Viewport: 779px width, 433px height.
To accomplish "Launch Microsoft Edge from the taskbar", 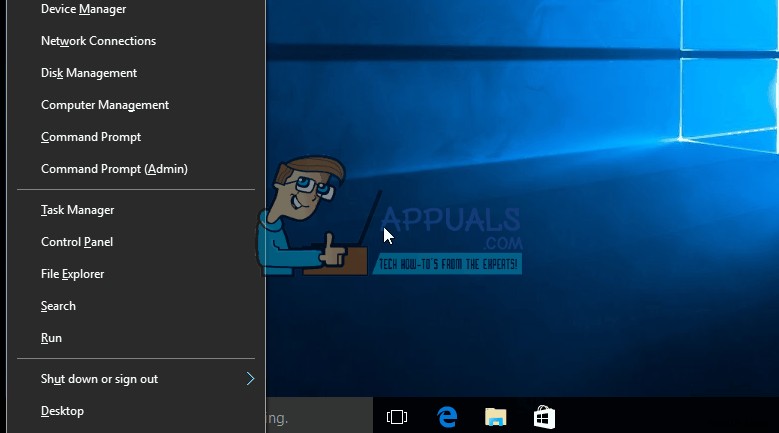I will point(447,417).
